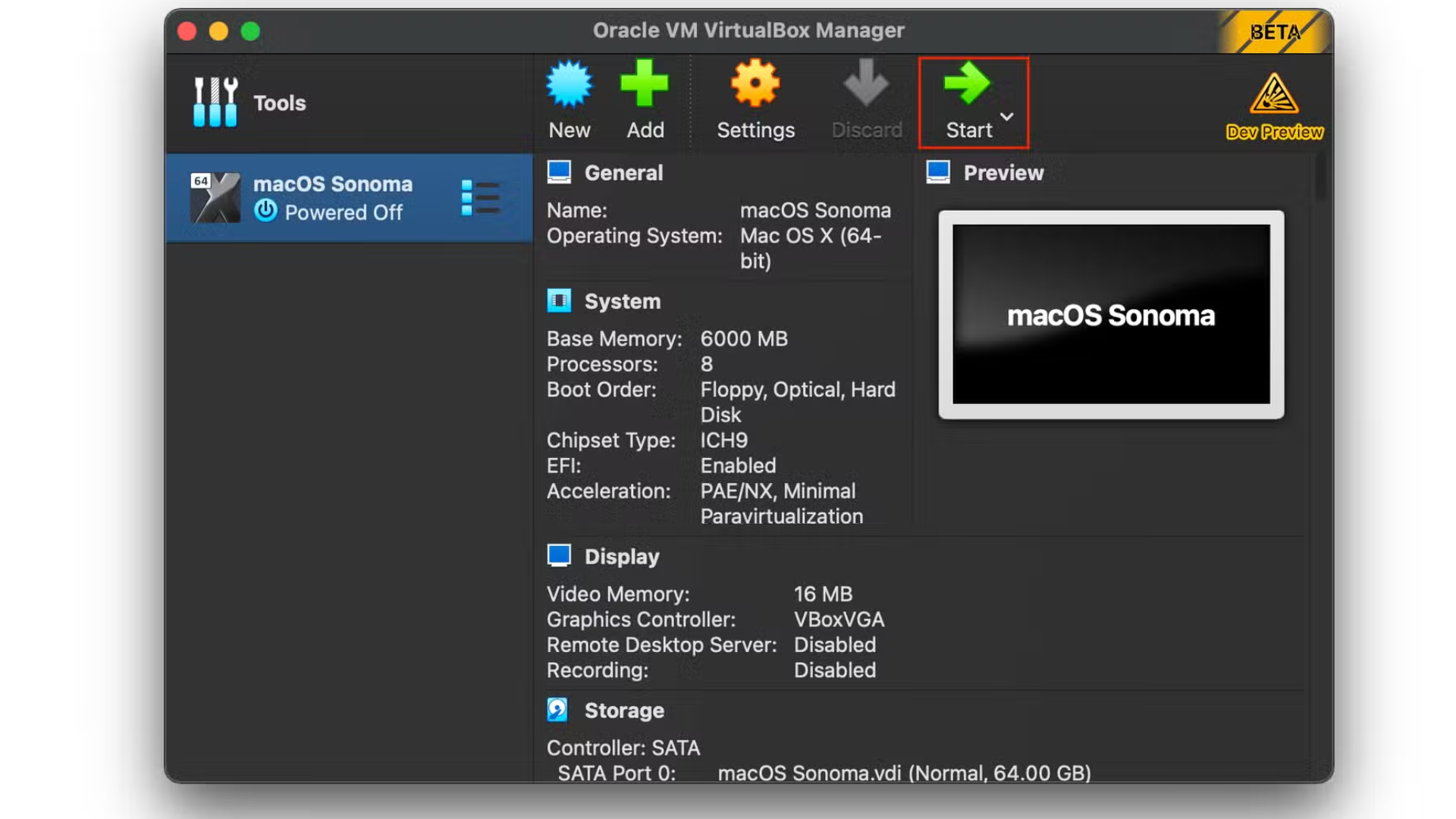Viewport: 1456px width, 819px height.
Task: Click the green zoom window button
Action: tap(250, 31)
